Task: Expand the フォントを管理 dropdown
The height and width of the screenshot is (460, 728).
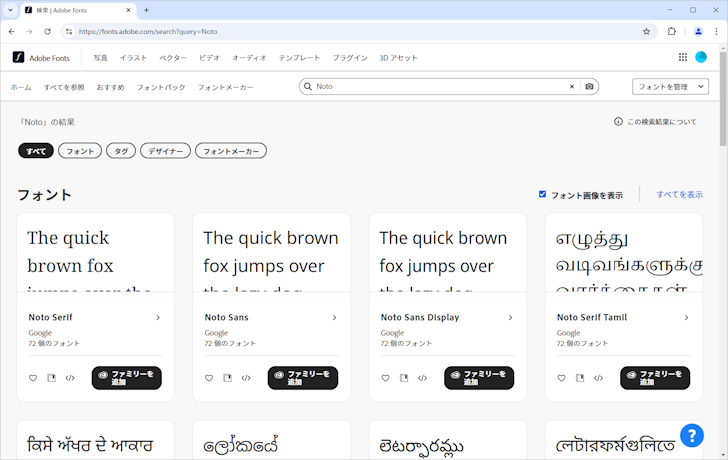Action: click(x=670, y=87)
